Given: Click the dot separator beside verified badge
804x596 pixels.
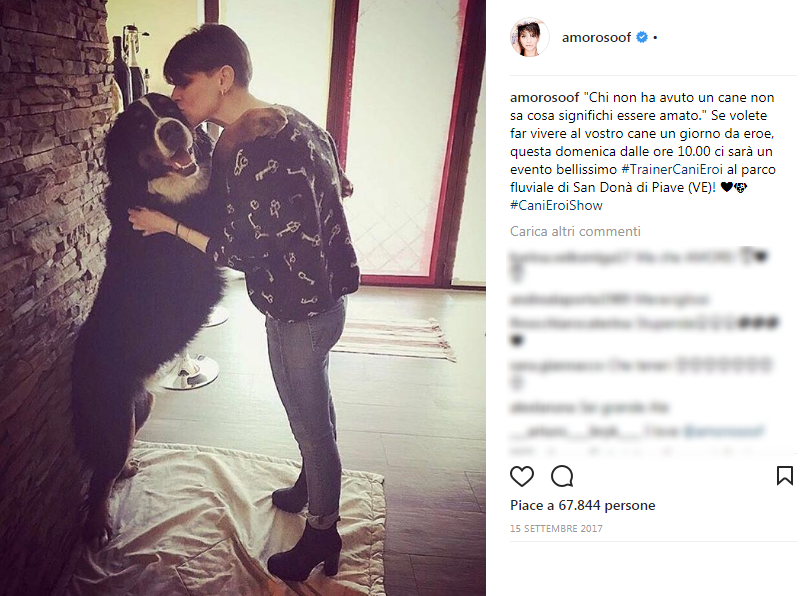Looking at the screenshot, I should point(655,38).
